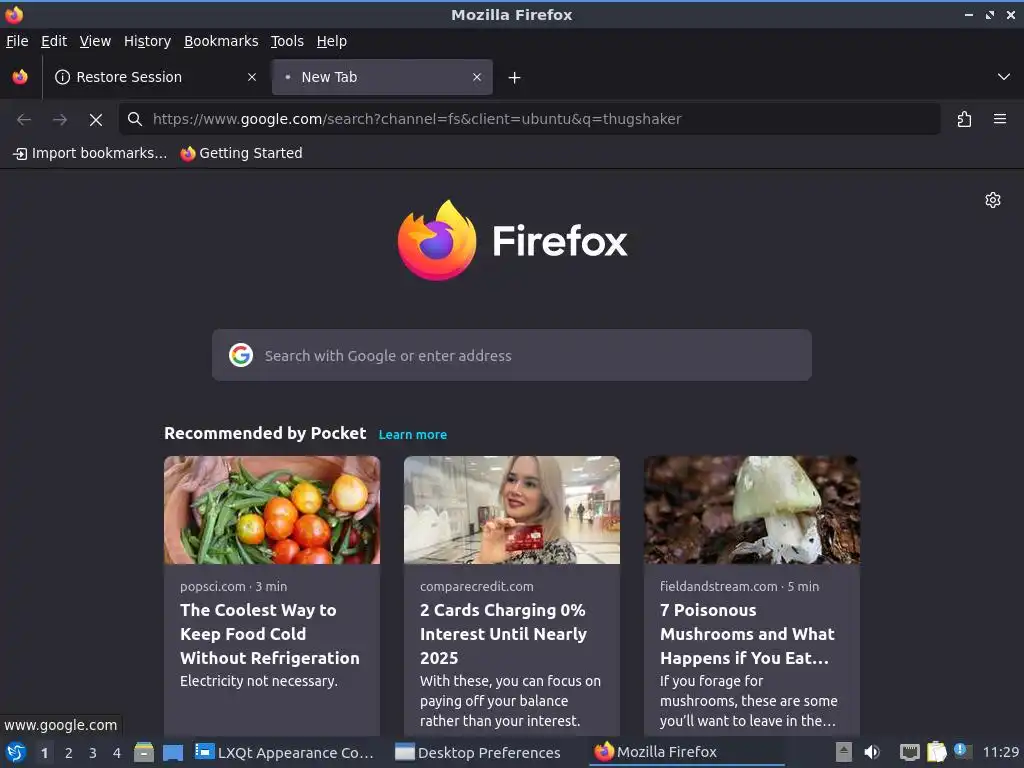Click the magnifier icon in URL bar
The width and height of the screenshot is (1024, 768).
pos(135,119)
